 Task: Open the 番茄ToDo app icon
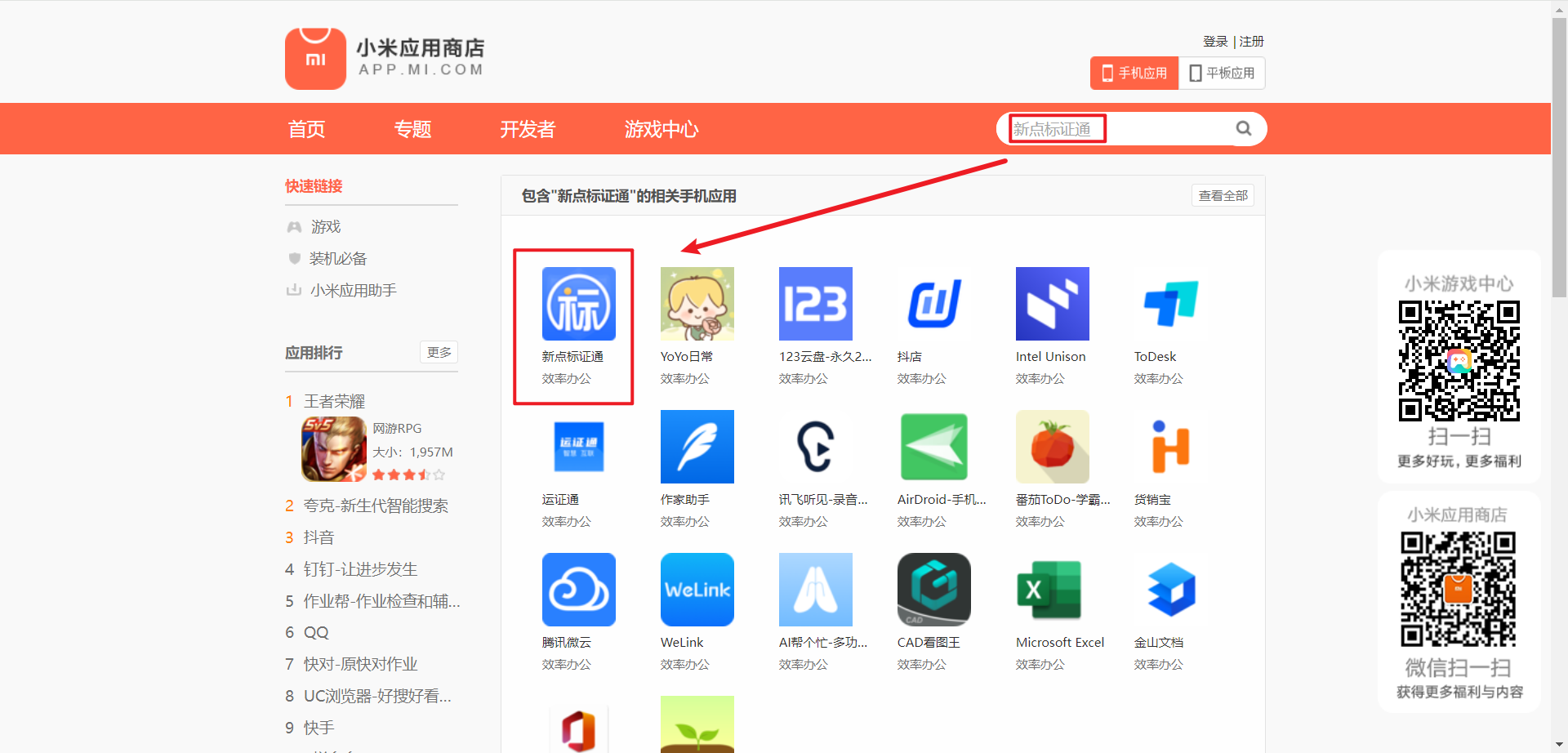pos(1052,447)
